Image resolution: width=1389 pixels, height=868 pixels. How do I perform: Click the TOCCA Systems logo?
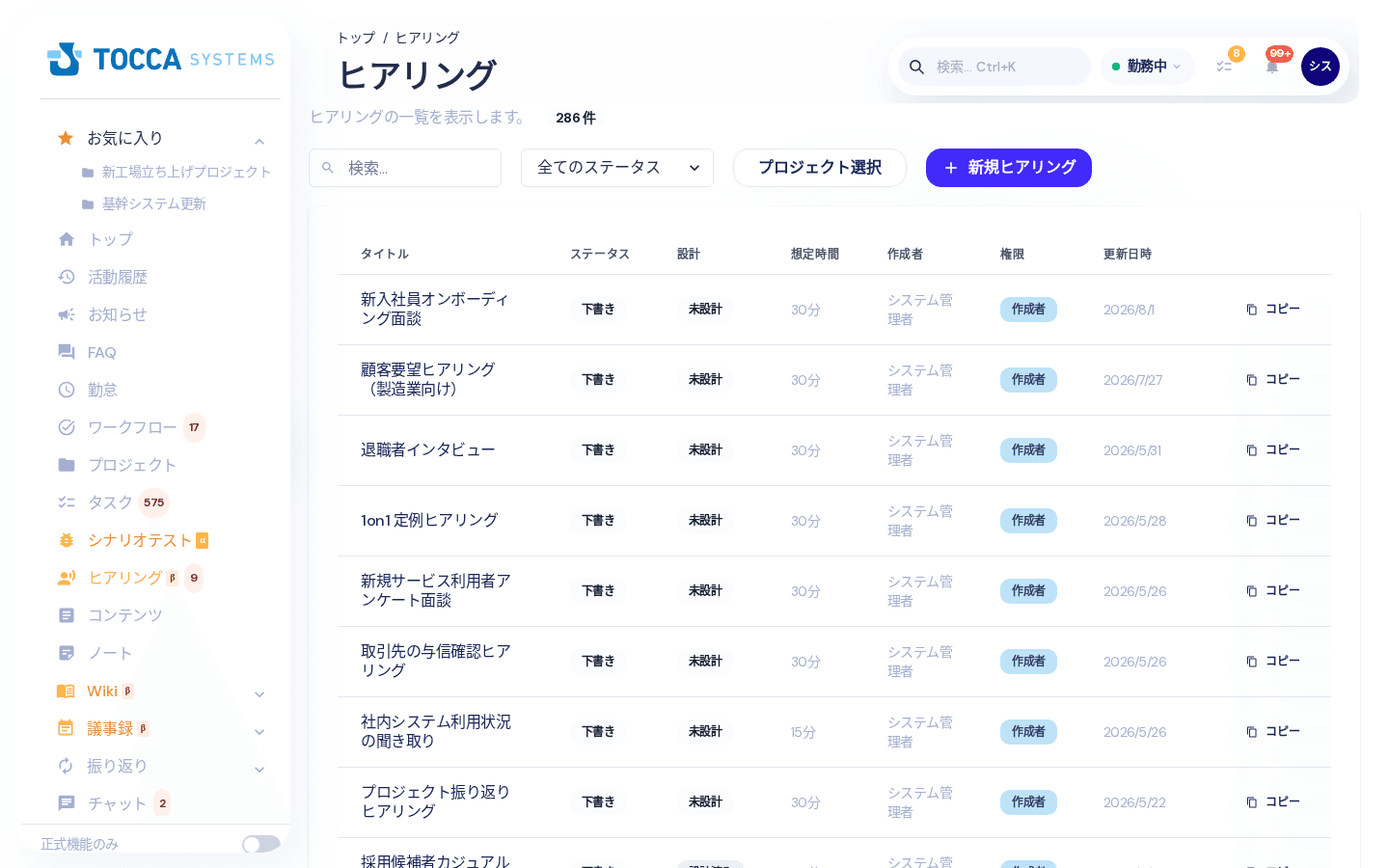[x=161, y=59]
